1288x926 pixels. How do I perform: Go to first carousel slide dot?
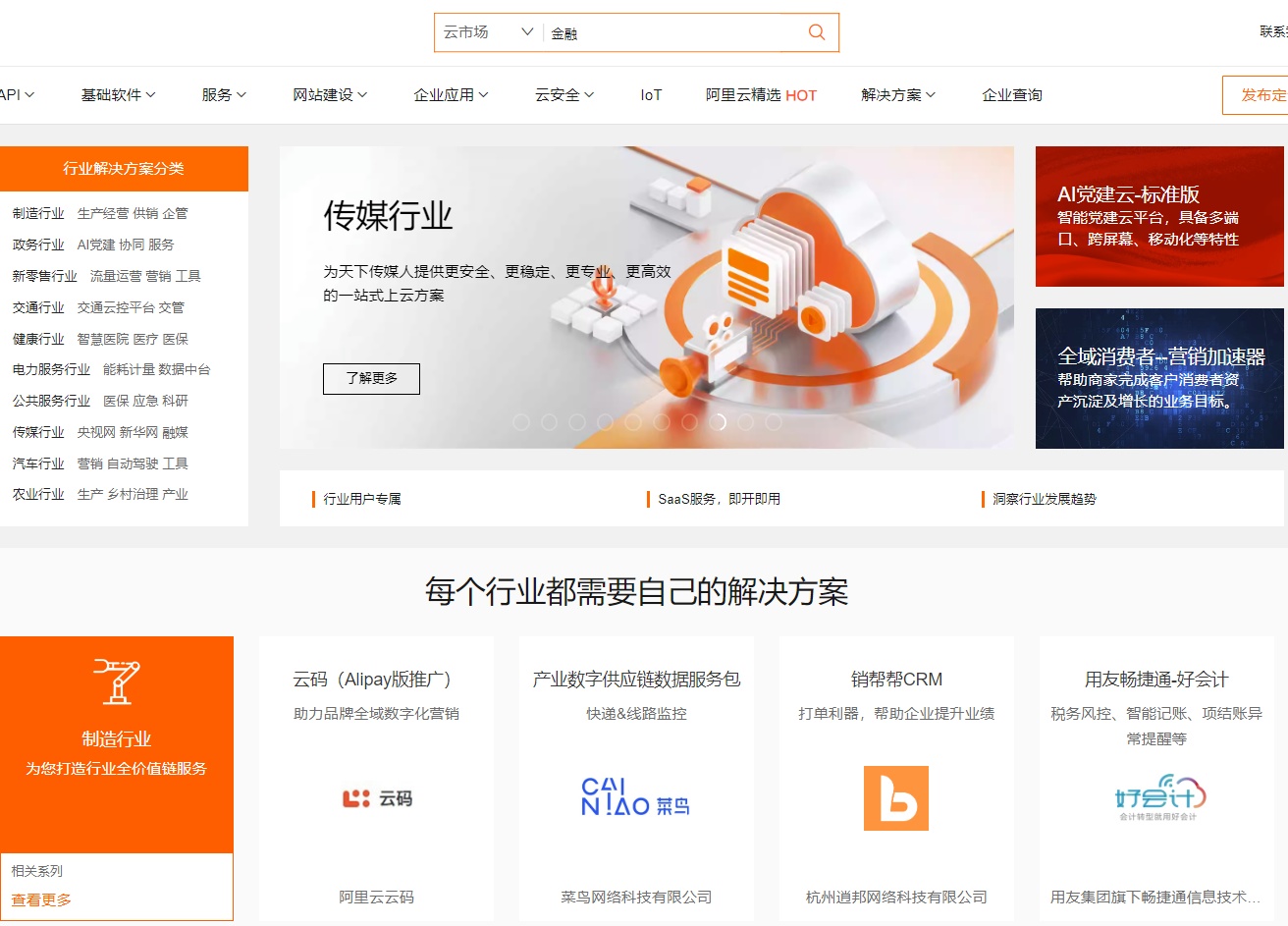point(521,421)
